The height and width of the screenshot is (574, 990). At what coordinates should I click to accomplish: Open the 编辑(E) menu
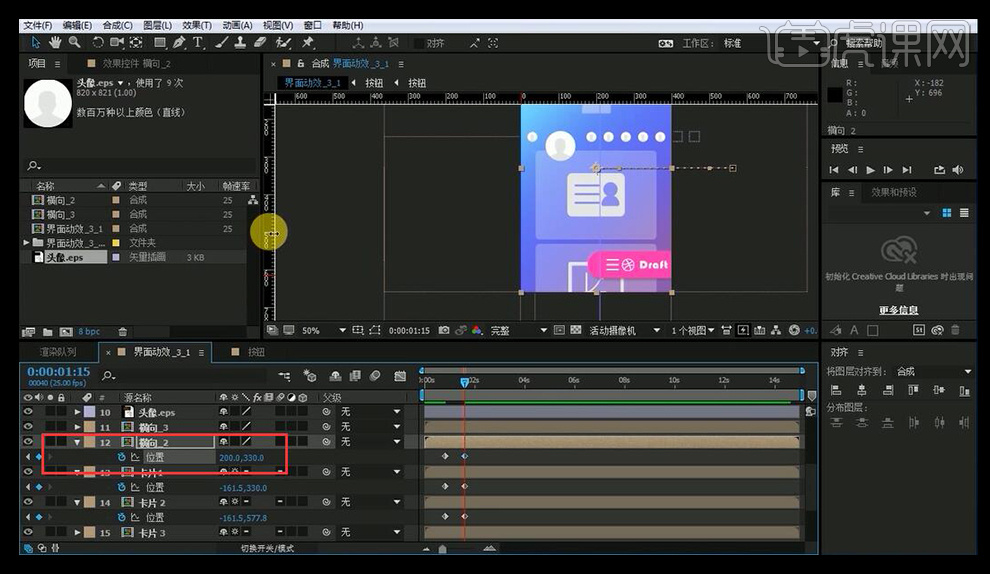pyautogui.click(x=77, y=25)
